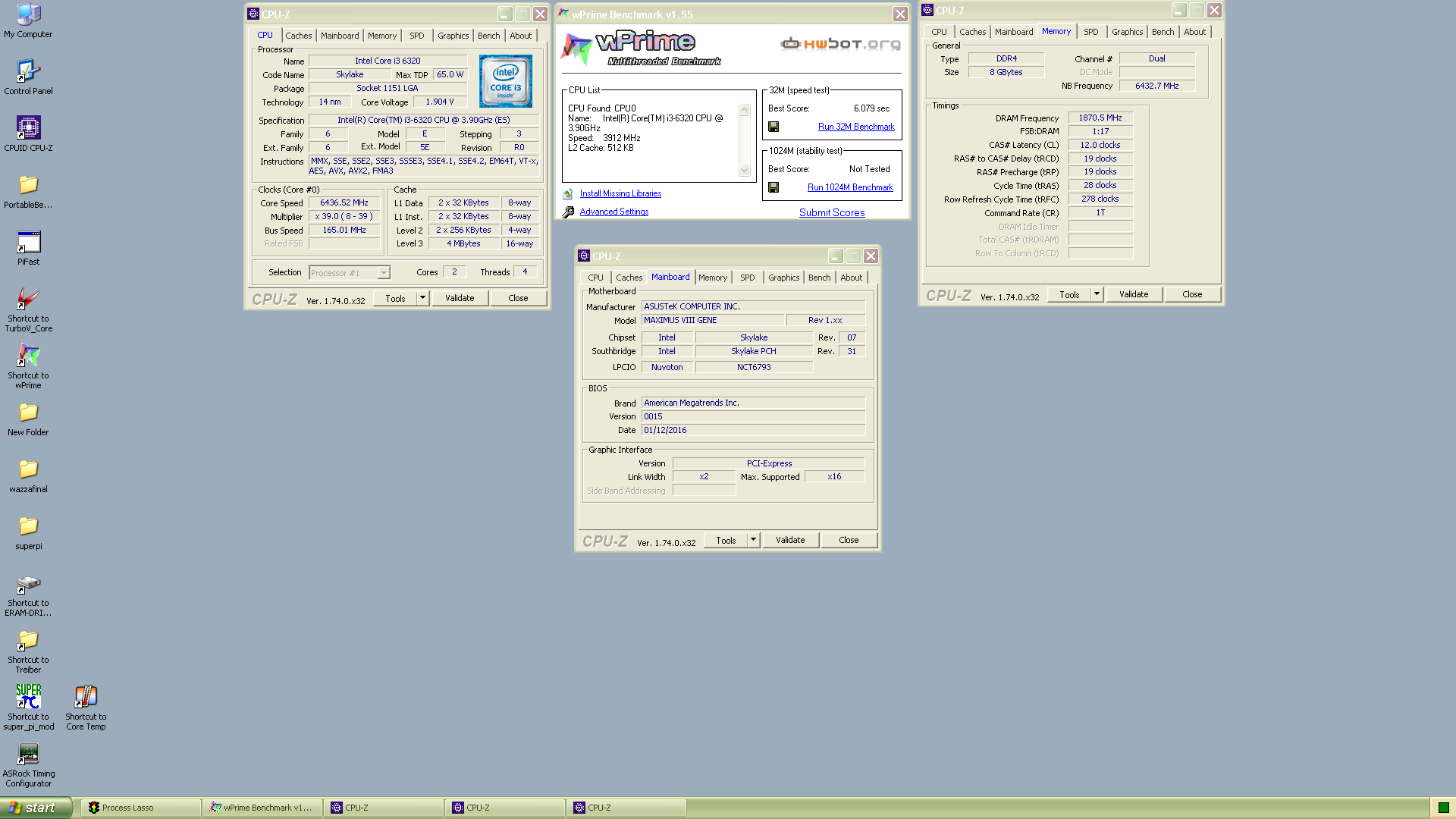Click CAS# Latency 12.0 clocks value
Image resolution: width=1456 pixels, height=819 pixels.
click(x=1100, y=145)
